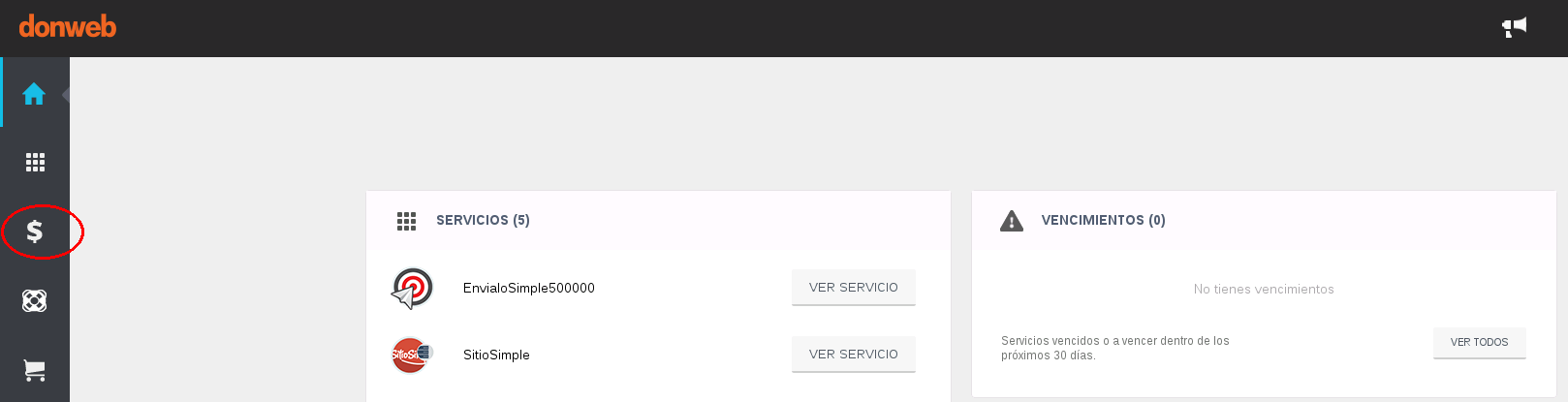Screen dimensions: 1568x402
Task: Click the EnvialoSimple target logo icon
Action: (412, 288)
